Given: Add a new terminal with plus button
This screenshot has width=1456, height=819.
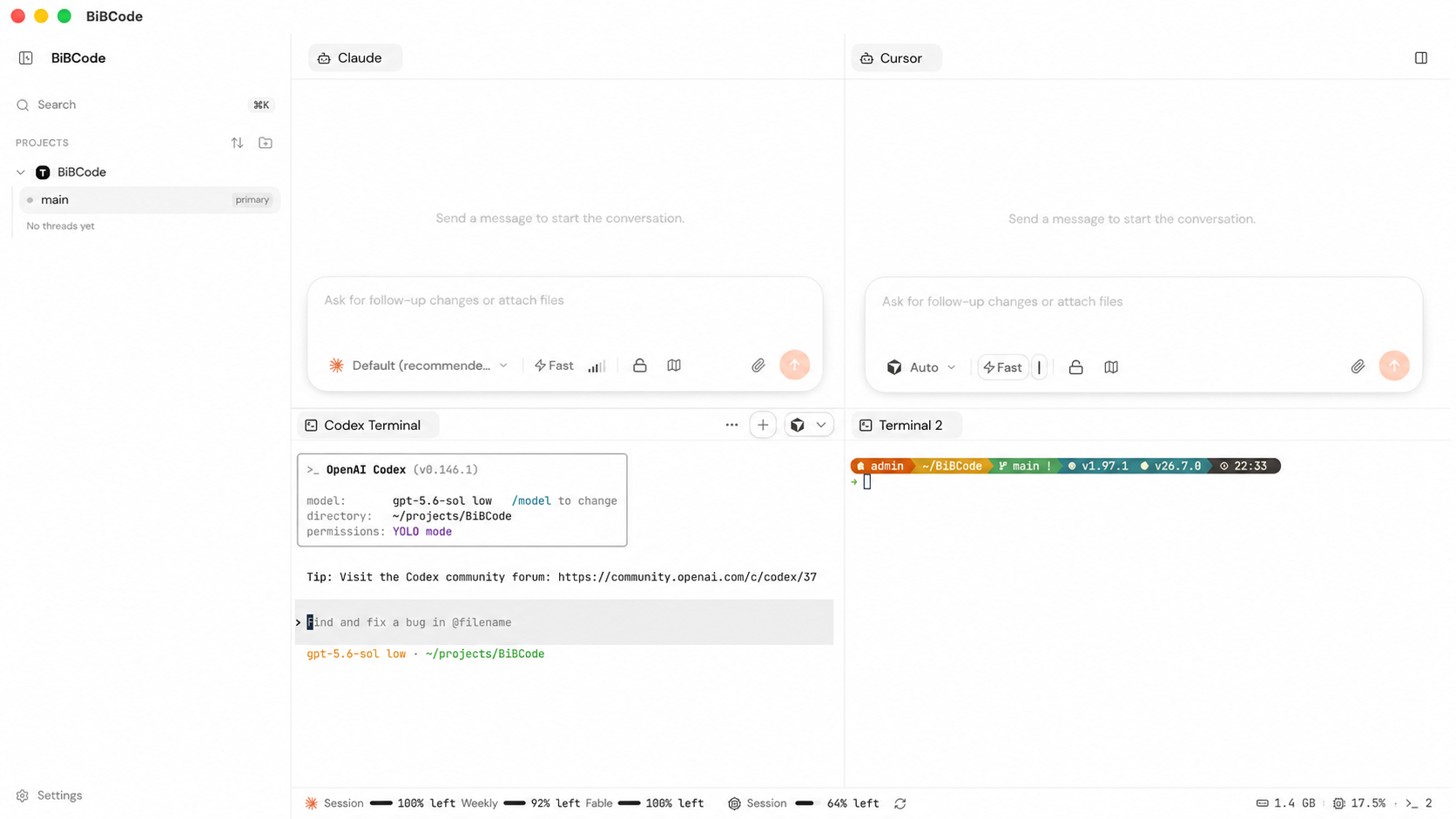Looking at the screenshot, I should [763, 426].
